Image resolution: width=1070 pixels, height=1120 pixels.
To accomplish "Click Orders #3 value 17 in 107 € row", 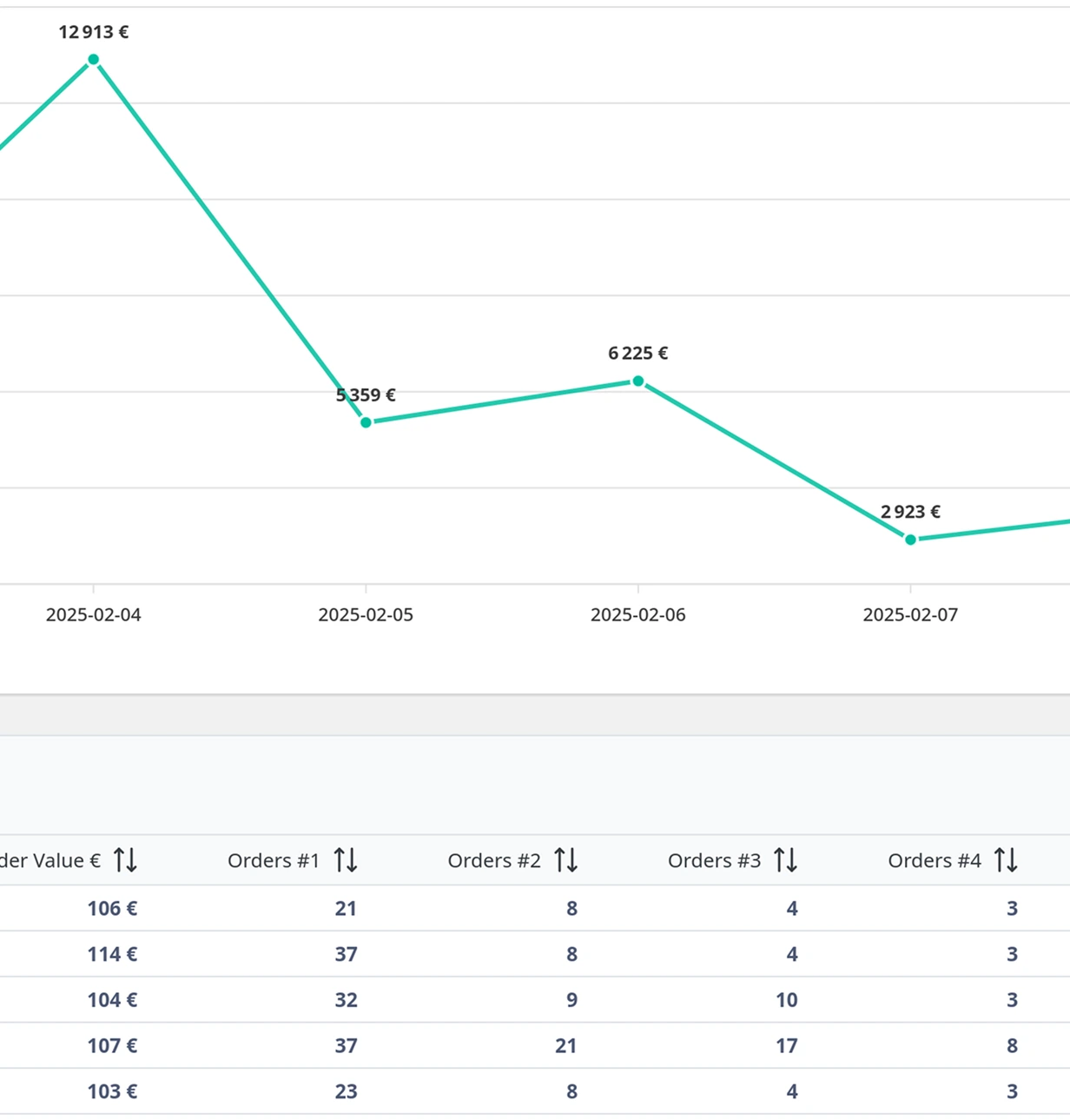I will [x=787, y=1045].
